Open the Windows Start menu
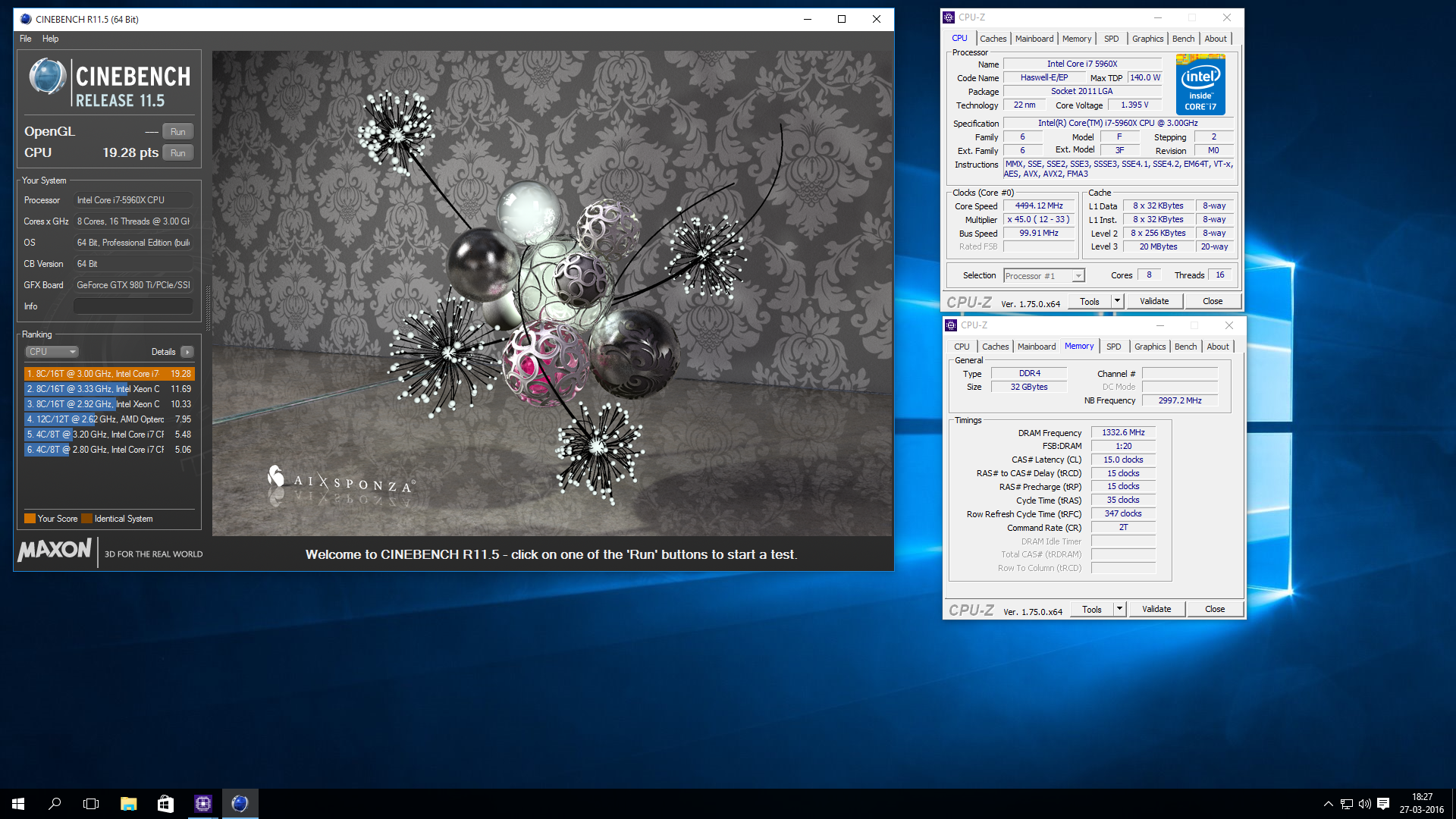Image resolution: width=1456 pixels, height=819 pixels. (18, 804)
